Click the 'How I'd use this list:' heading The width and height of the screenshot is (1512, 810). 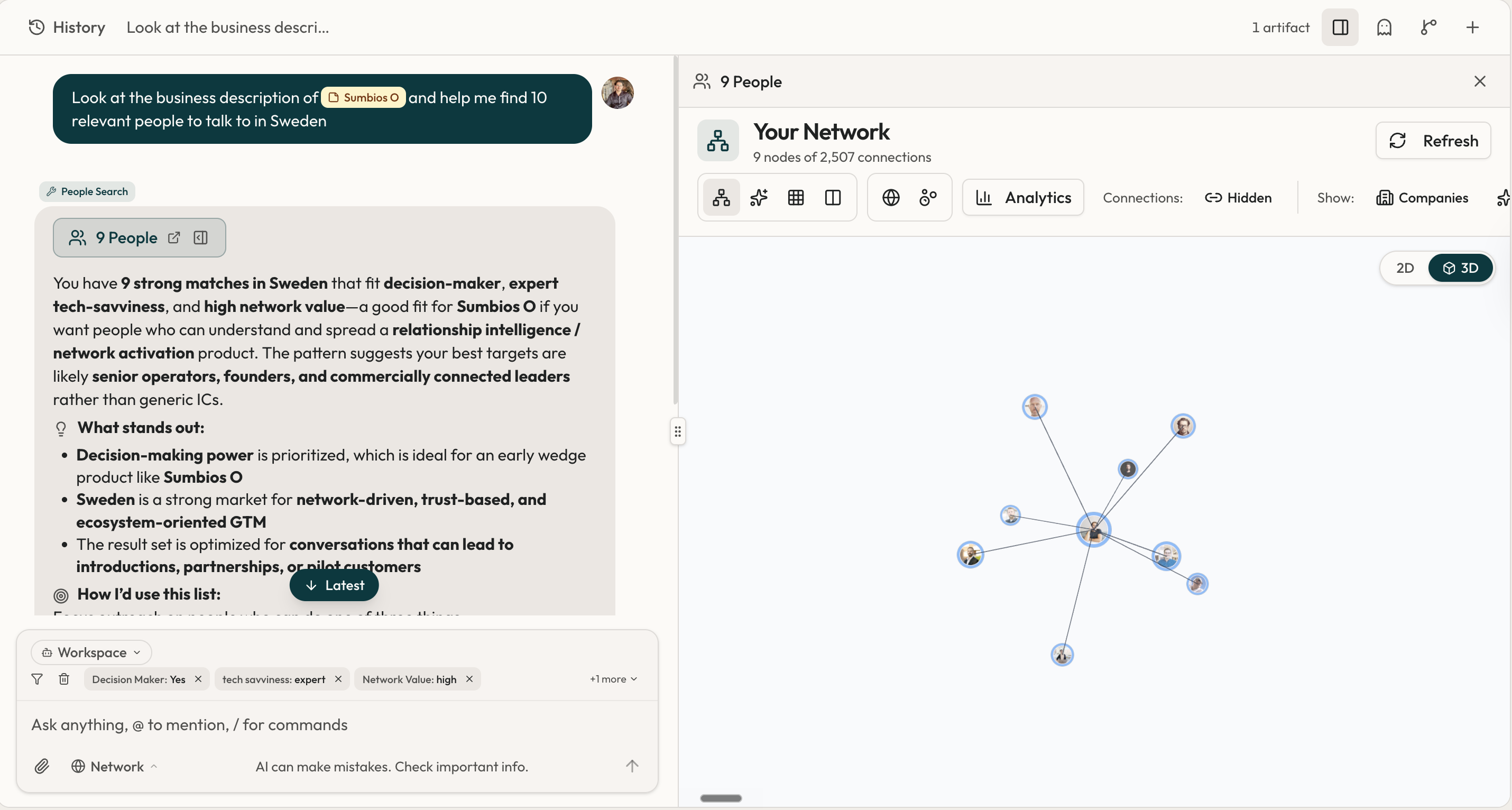click(149, 594)
